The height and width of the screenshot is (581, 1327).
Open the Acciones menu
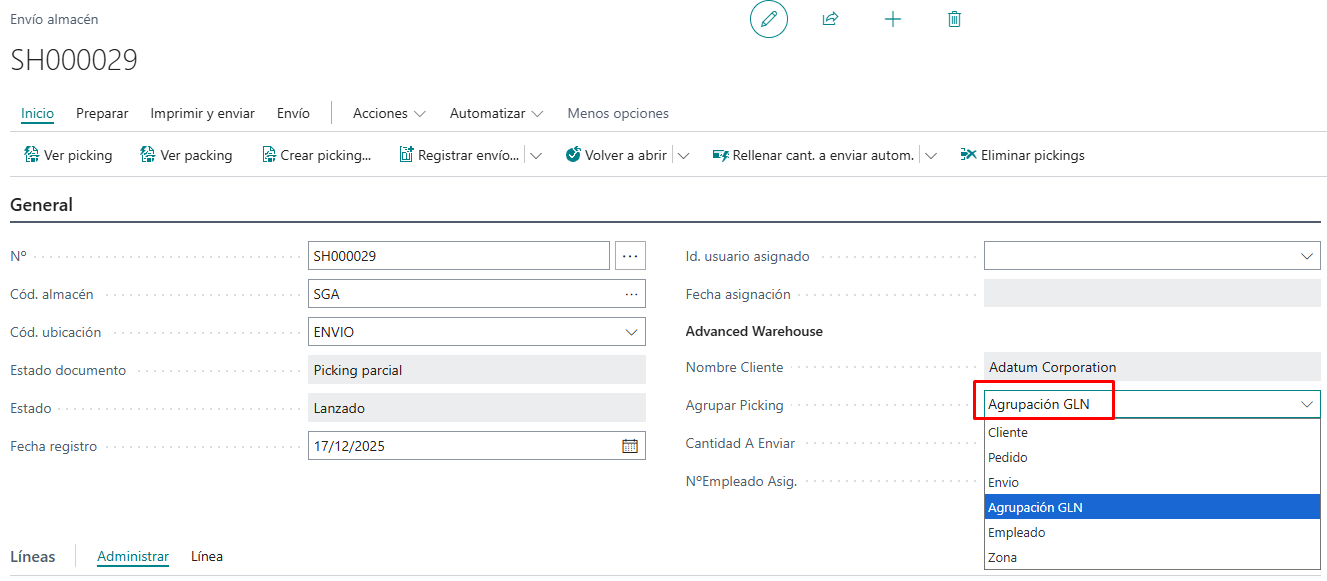tap(389, 113)
